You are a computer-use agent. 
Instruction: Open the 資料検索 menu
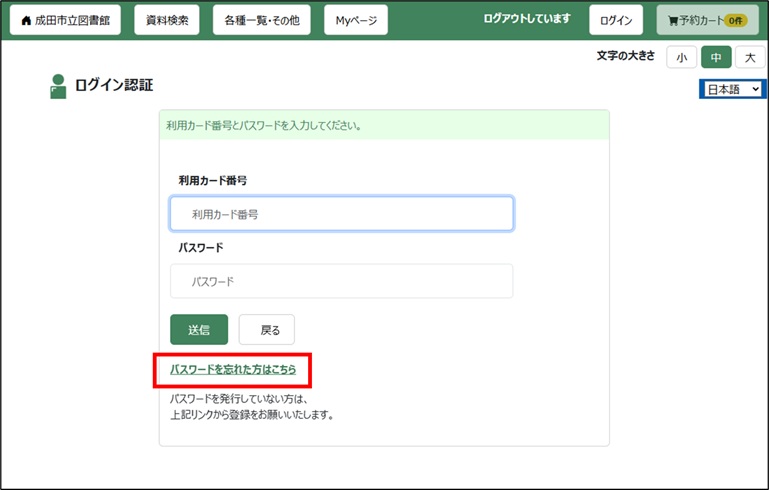click(x=165, y=20)
